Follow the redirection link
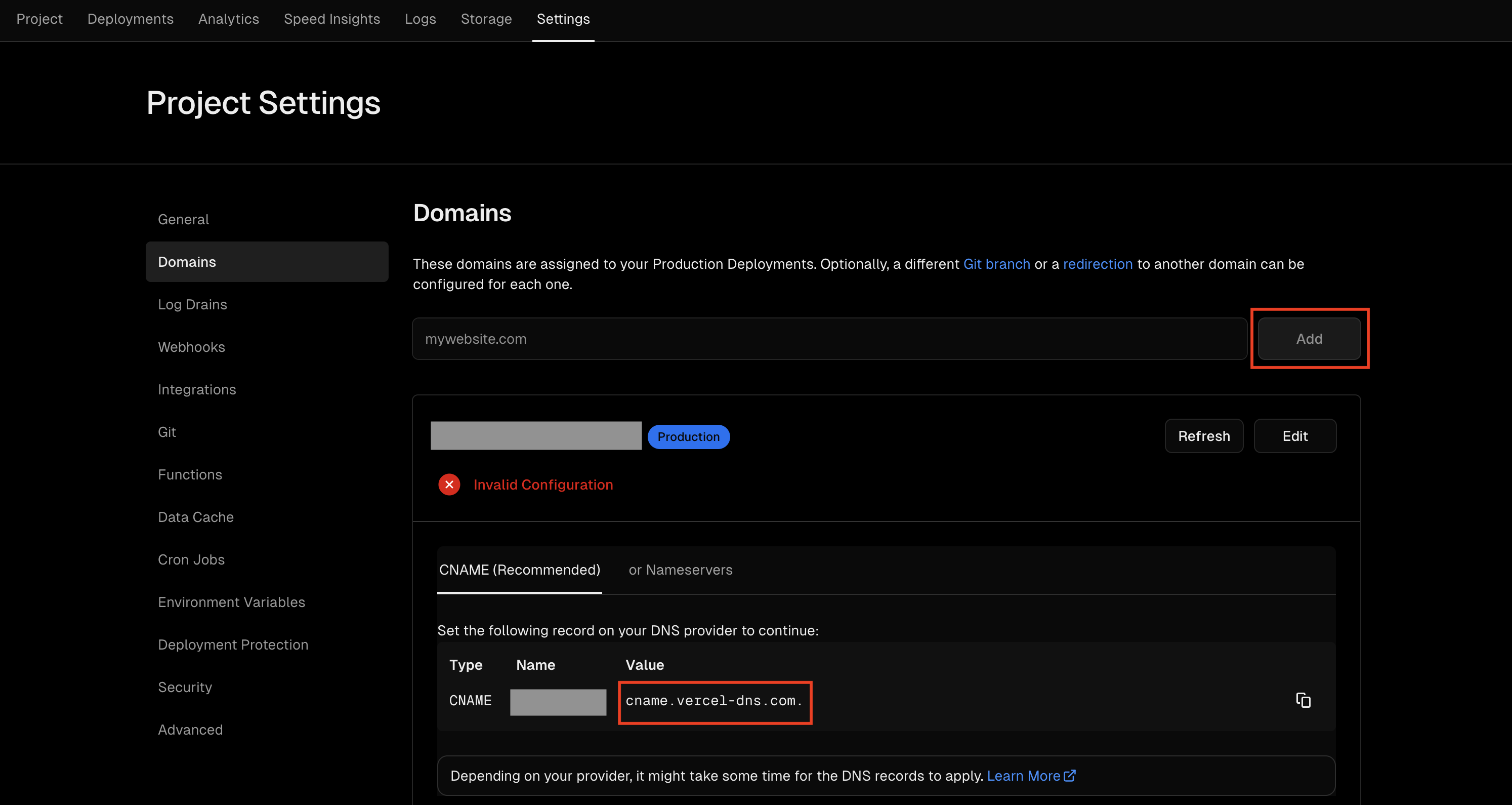The height and width of the screenshot is (805, 1512). [x=1098, y=264]
